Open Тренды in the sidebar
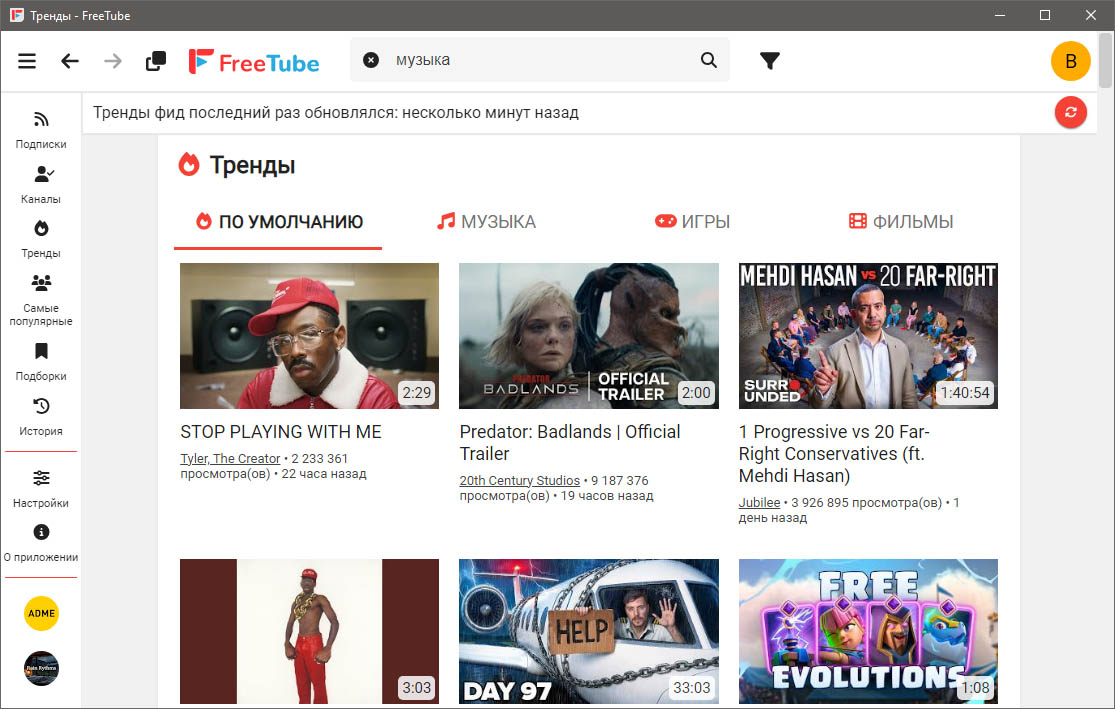 click(41, 240)
